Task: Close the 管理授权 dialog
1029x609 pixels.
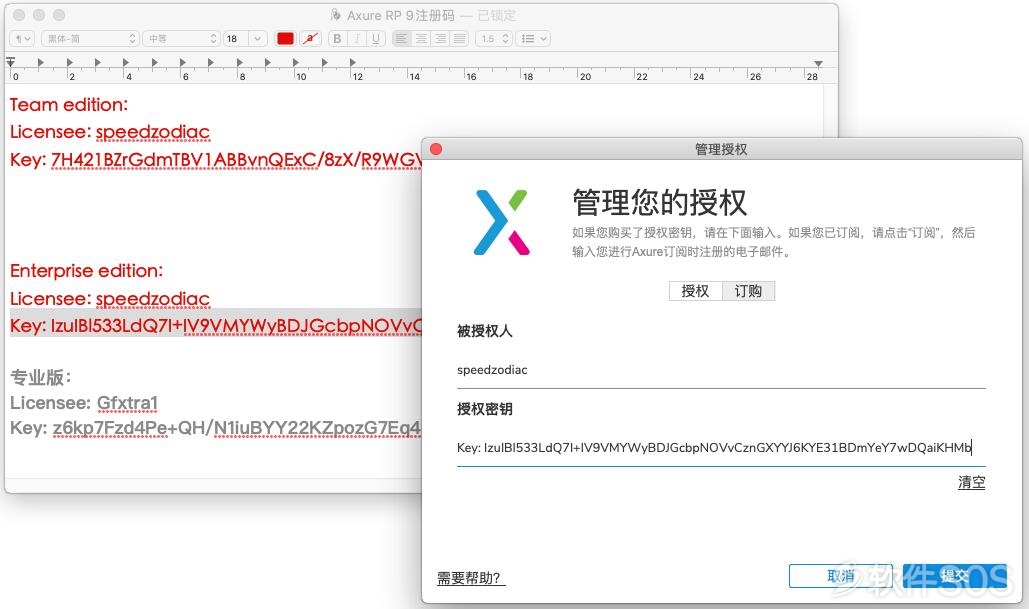Action: point(436,149)
